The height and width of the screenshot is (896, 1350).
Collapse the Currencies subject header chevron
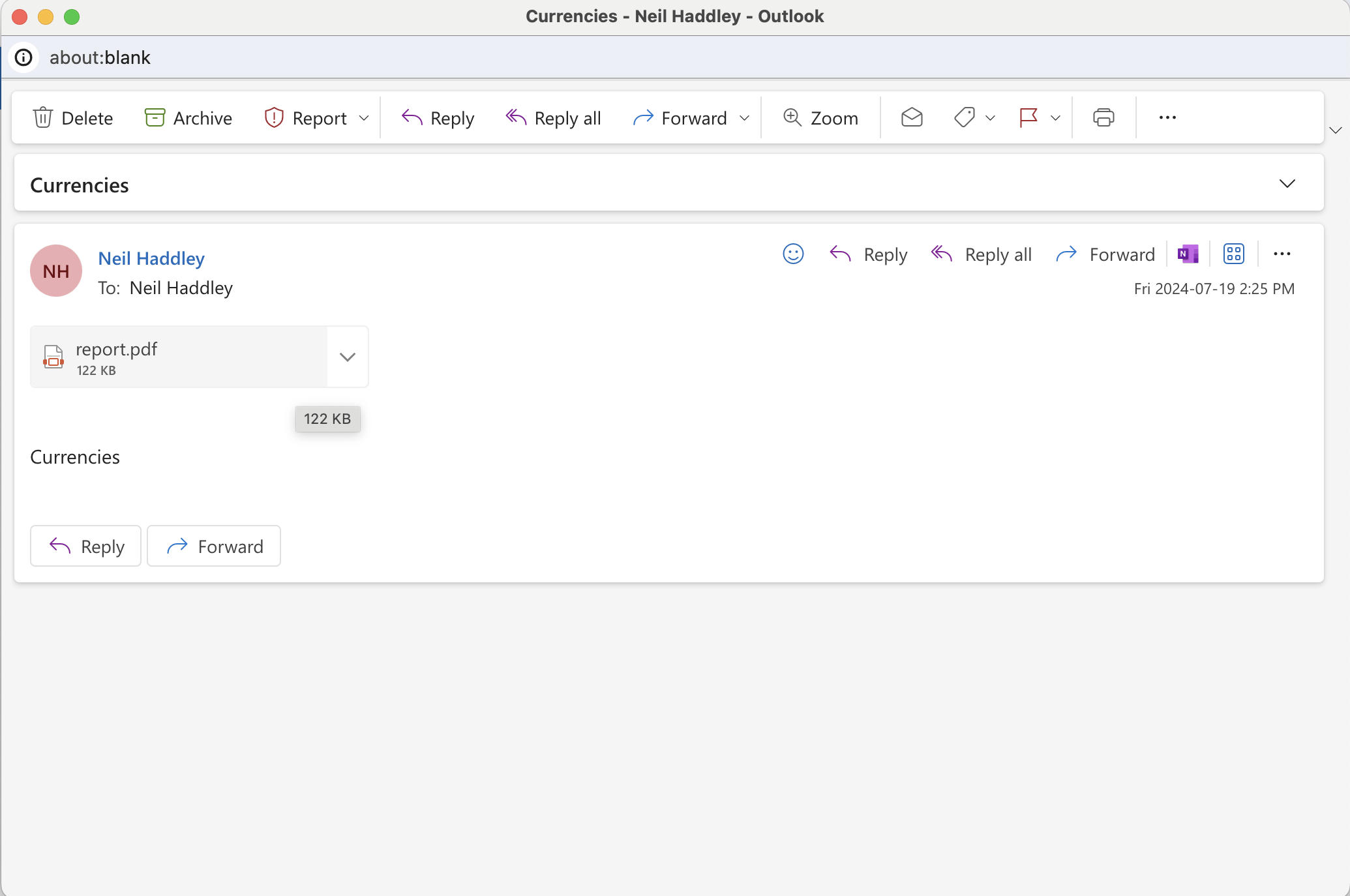coord(1287,184)
